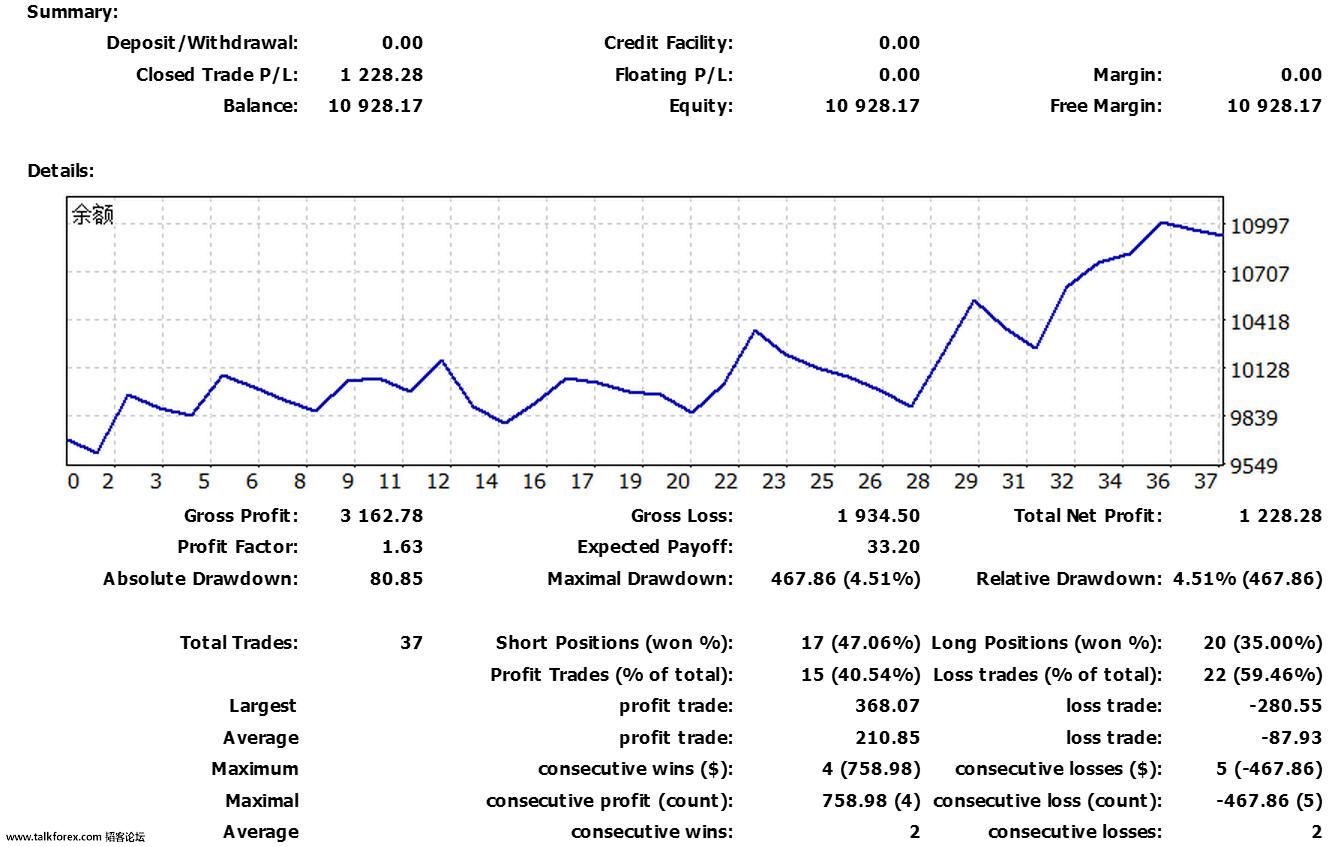Select the Relative Drawdown value 4.51% (467.86)
Image resolution: width=1338 pixels, height=847 pixels.
[1247, 579]
